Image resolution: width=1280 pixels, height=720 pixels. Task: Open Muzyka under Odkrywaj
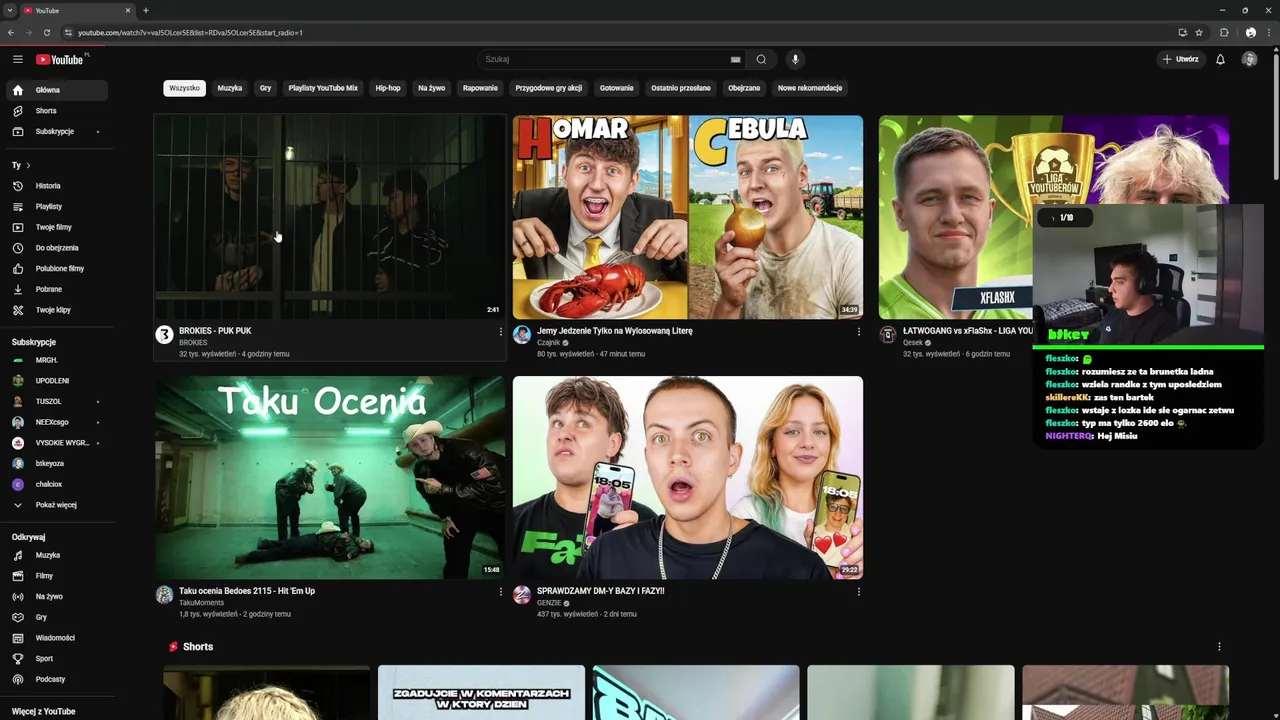tap(57, 555)
